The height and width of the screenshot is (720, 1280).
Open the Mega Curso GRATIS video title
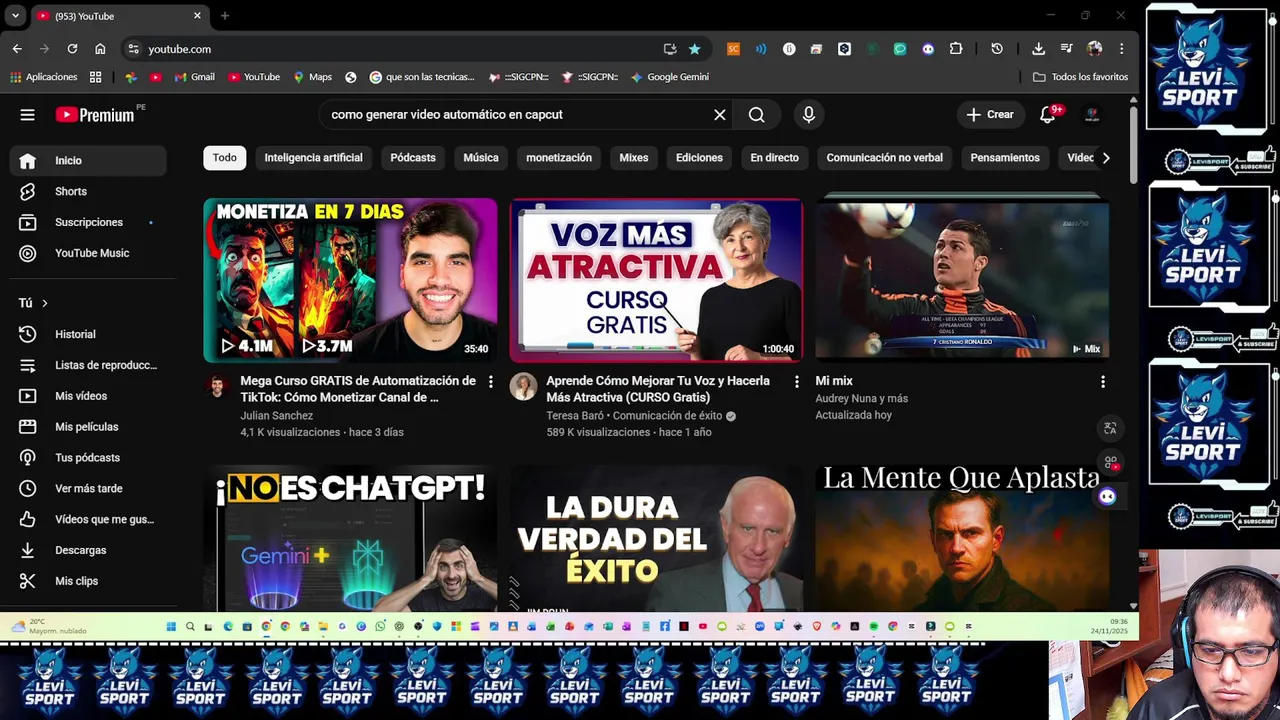coord(358,389)
